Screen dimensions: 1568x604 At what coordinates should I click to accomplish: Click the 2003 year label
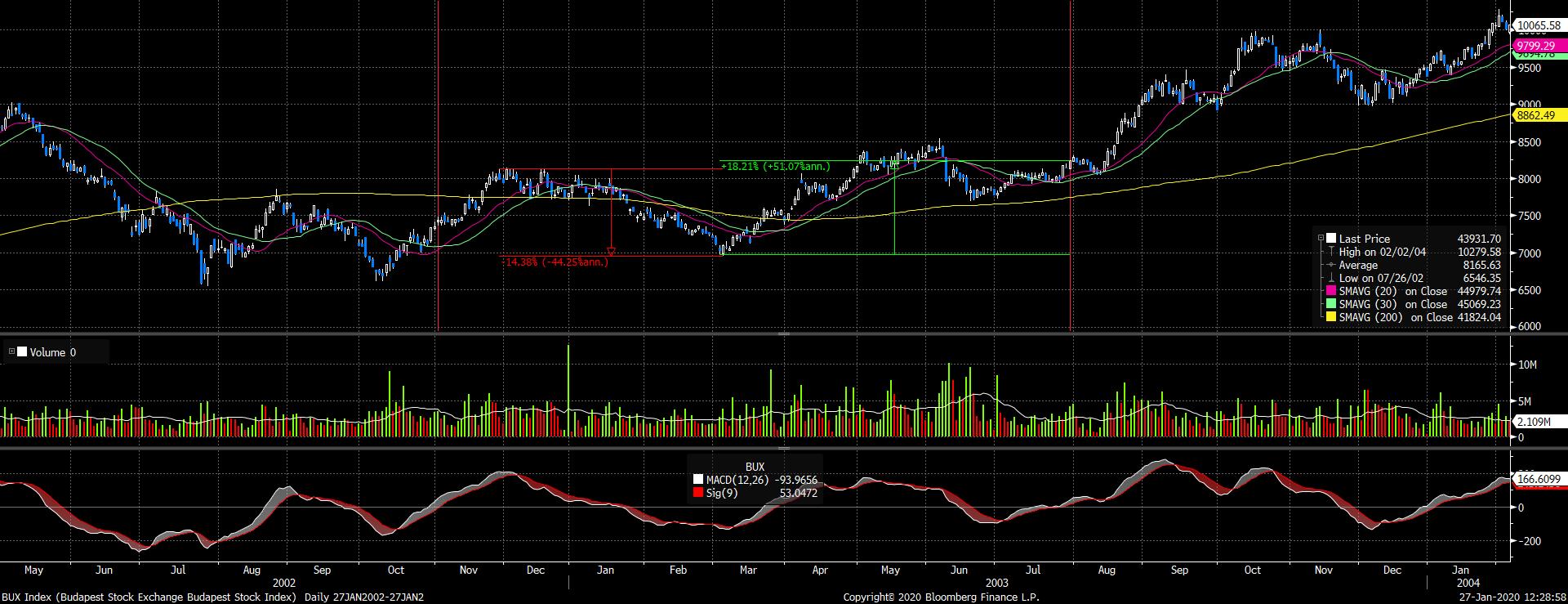click(x=996, y=584)
